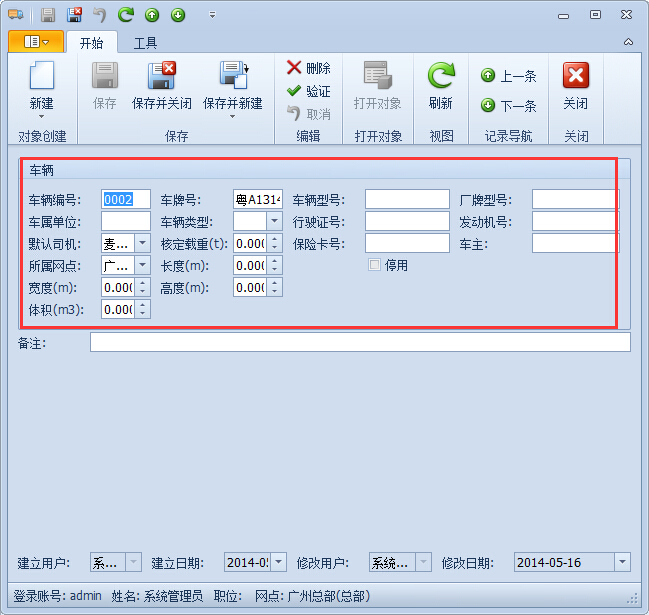
Task: Open the 默认司机 dropdown list
Action: point(142,243)
